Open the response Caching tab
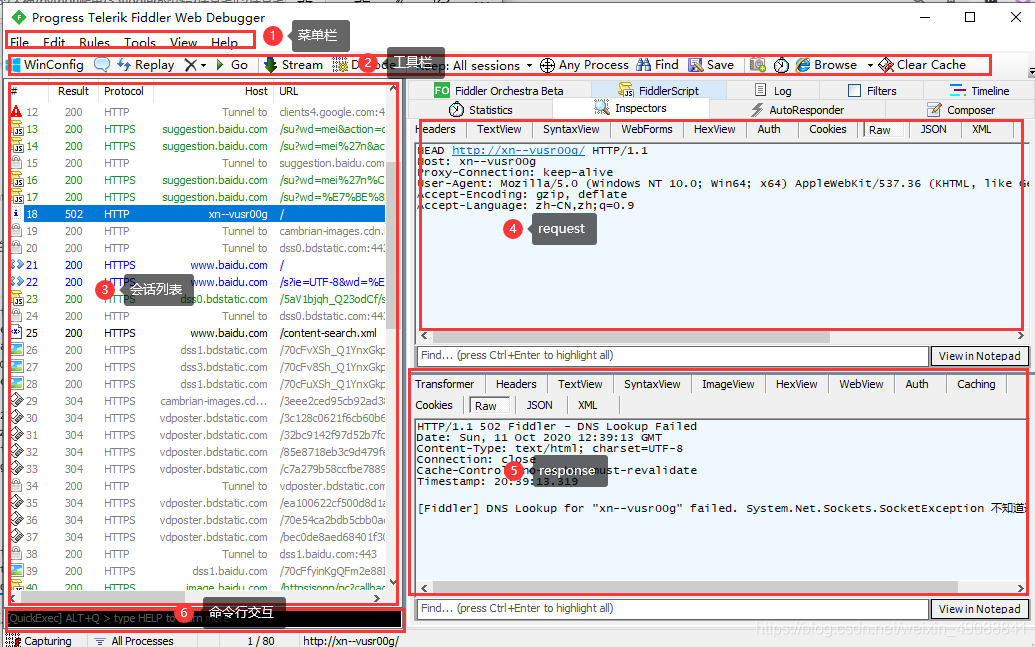The height and width of the screenshot is (647, 1035). (976, 384)
